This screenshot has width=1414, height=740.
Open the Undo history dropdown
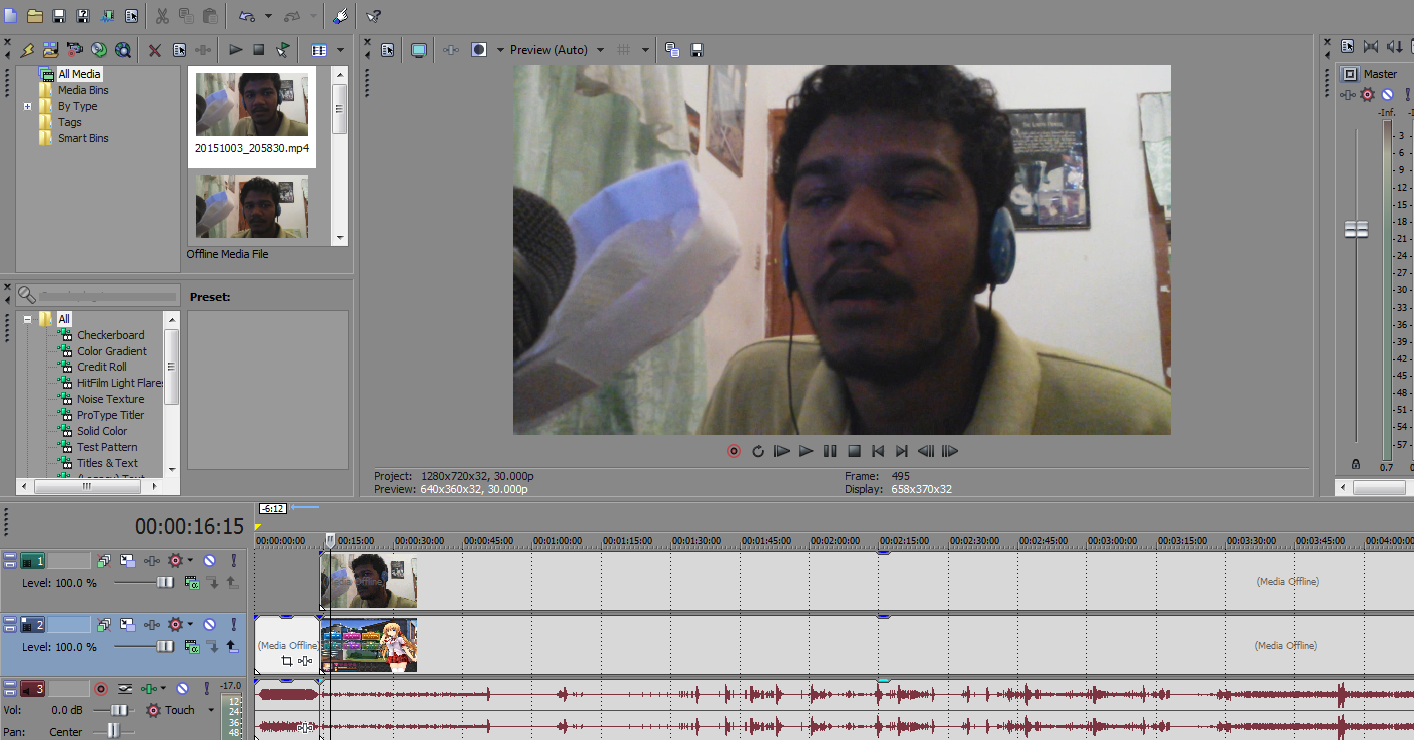coord(268,17)
